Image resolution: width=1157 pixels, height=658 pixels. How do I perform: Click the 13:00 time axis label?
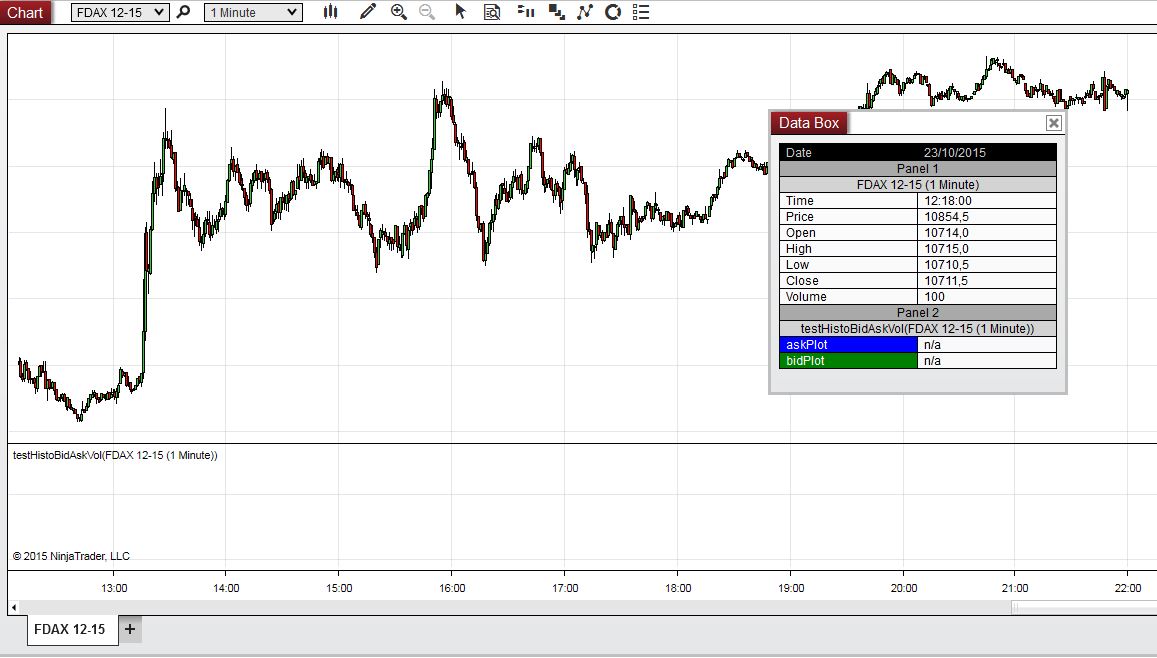tap(114, 588)
